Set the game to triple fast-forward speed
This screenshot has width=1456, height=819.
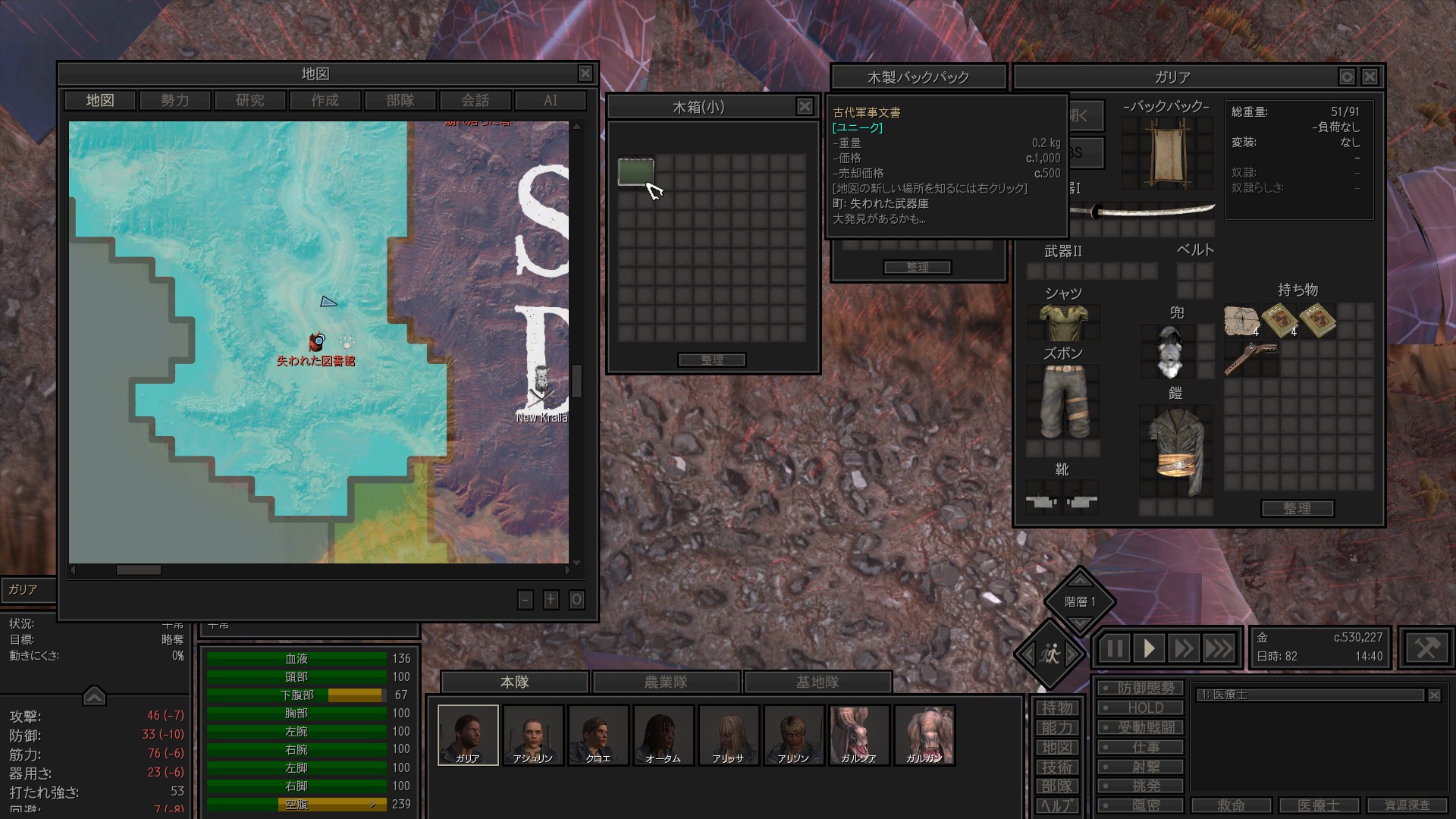[1219, 648]
